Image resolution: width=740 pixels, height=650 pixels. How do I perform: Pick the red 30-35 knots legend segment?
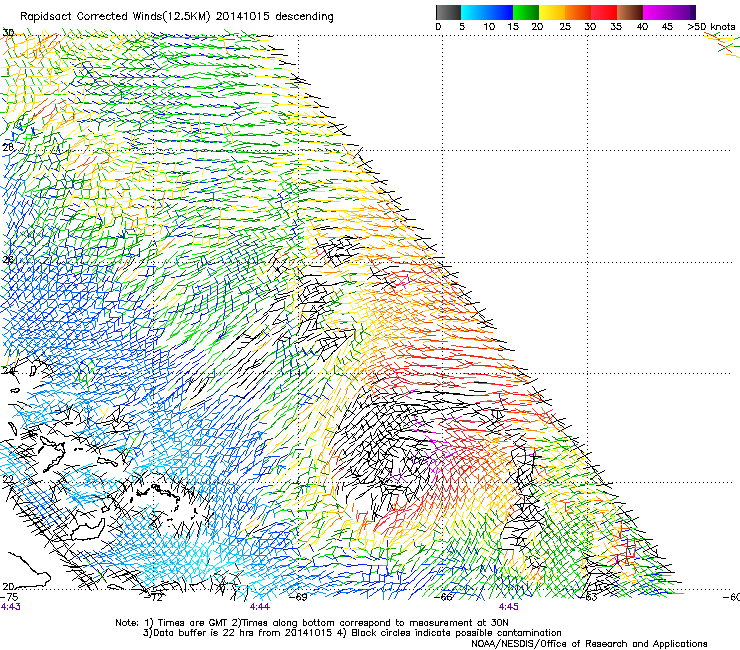tap(604, 12)
